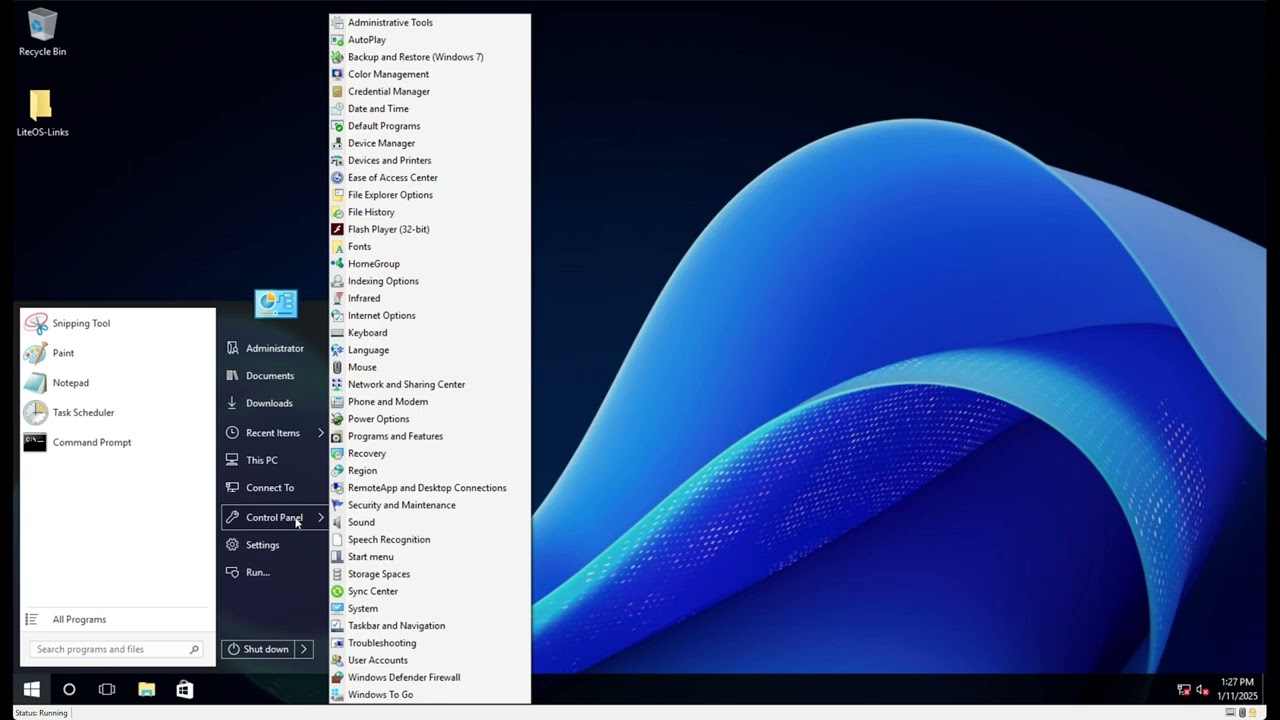Open Downloads from the Start menu
The width and height of the screenshot is (1280, 720).
coord(274,403)
